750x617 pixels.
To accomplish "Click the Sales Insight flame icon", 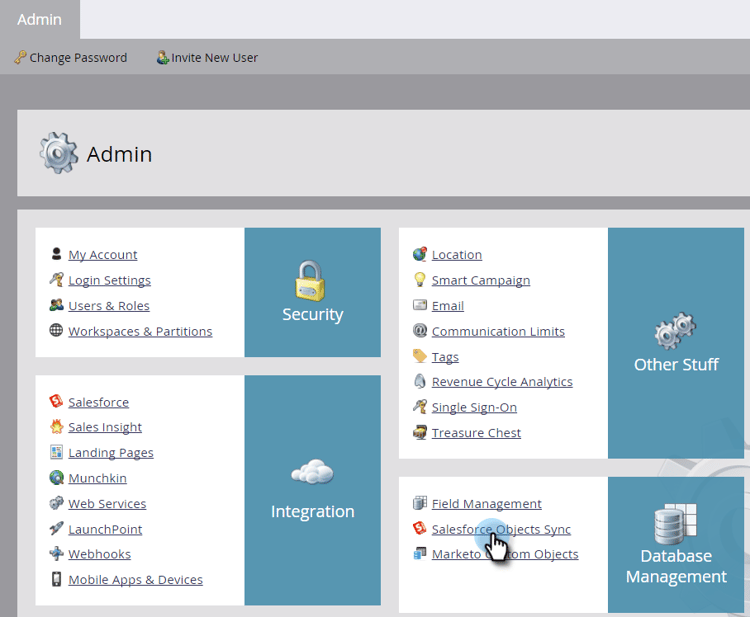I will [x=56, y=426].
